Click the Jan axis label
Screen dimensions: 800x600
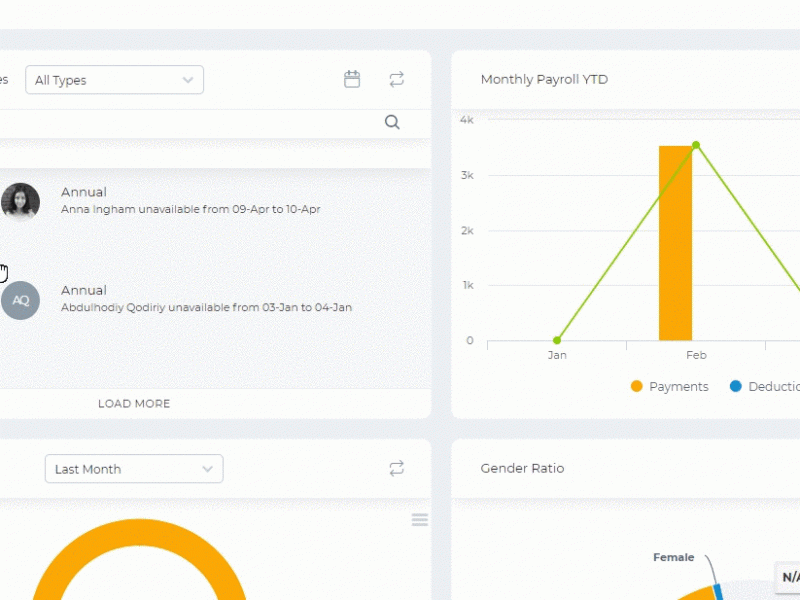(x=557, y=355)
